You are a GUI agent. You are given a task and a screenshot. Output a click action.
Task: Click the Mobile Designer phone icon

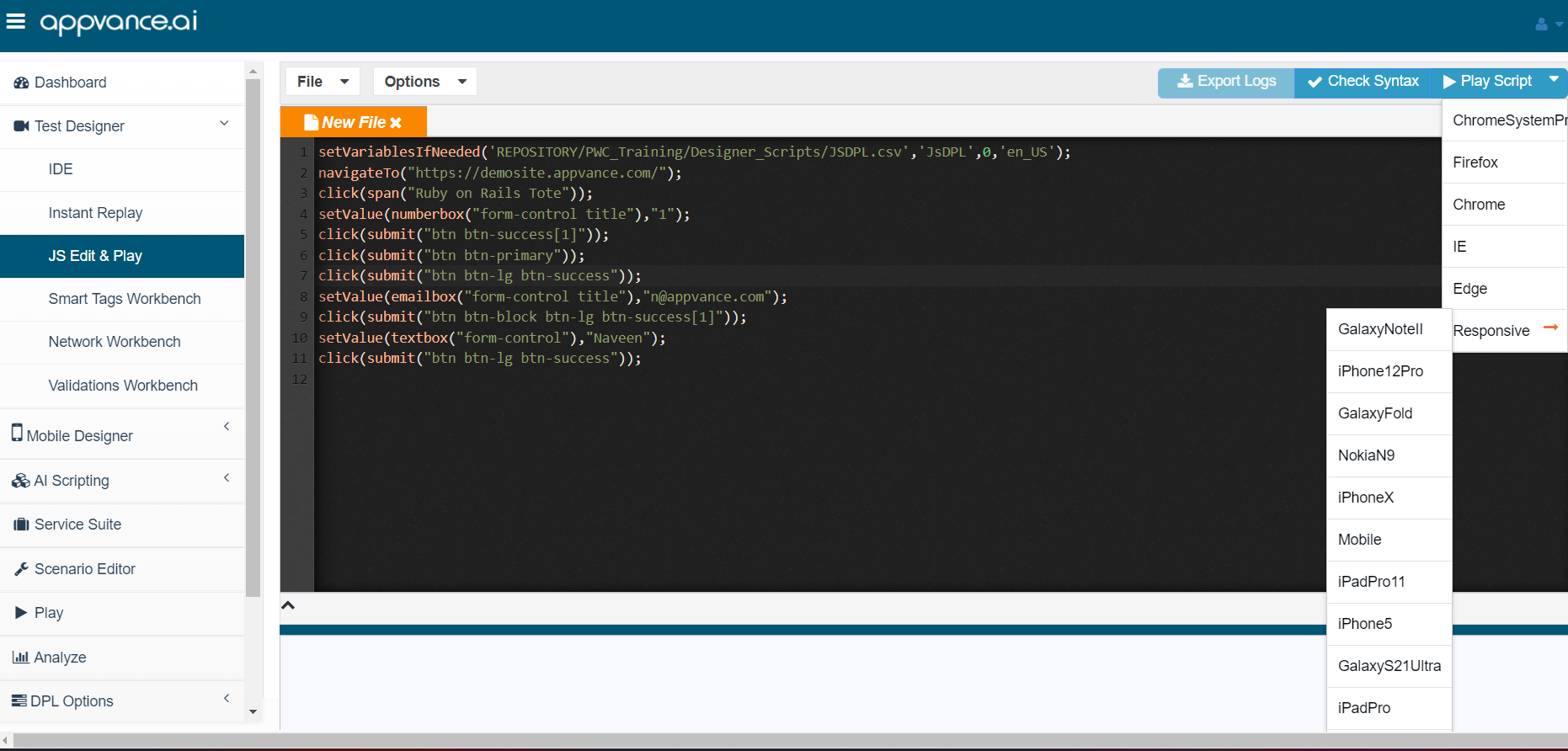[x=17, y=433]
